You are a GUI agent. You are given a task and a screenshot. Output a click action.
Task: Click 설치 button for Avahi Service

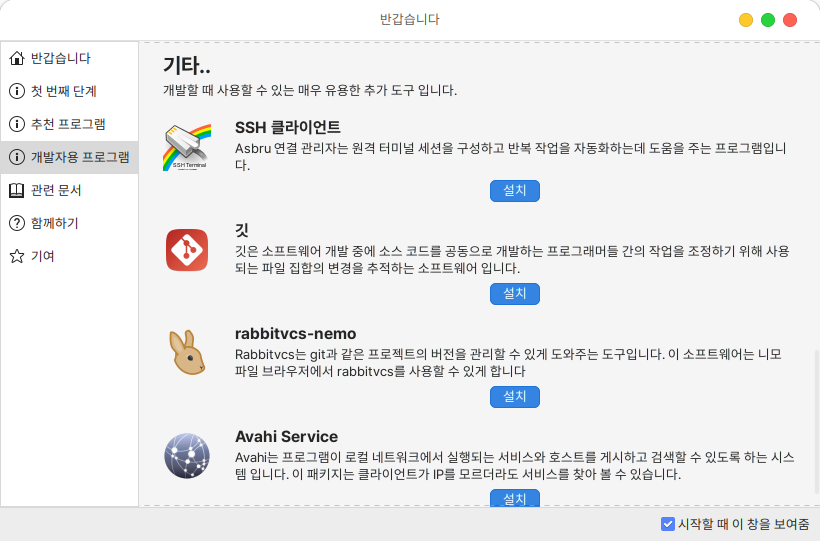pos(515,498)
